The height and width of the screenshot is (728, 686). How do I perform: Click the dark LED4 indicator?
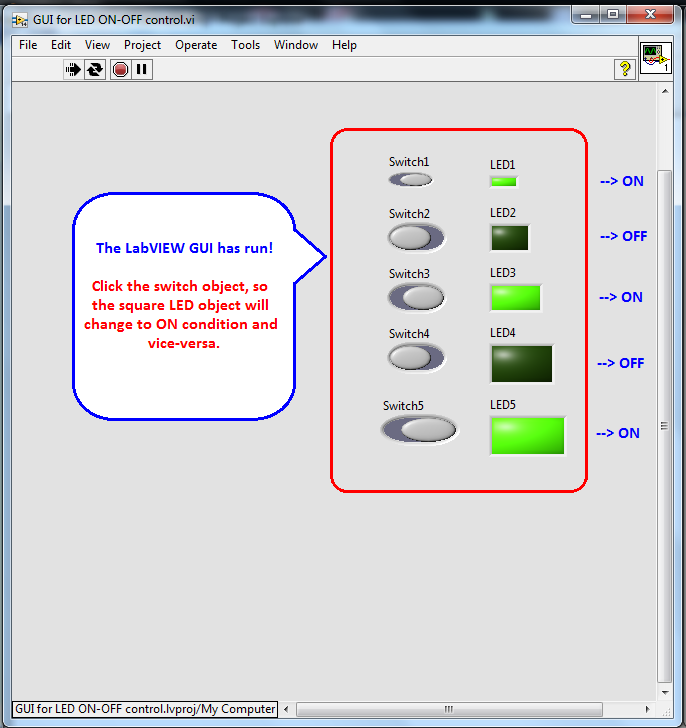coord(522,364)
